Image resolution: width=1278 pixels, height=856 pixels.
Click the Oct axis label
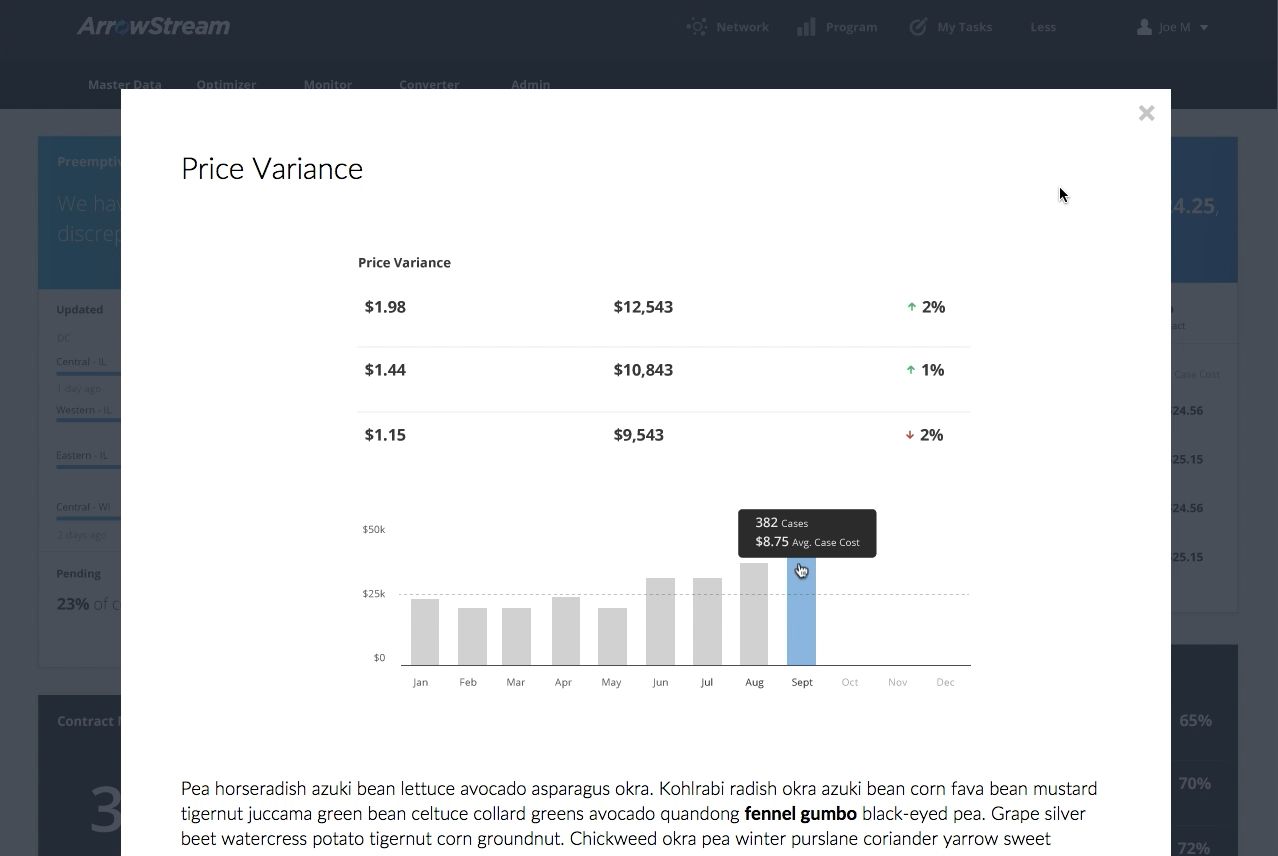click(850, 682)
